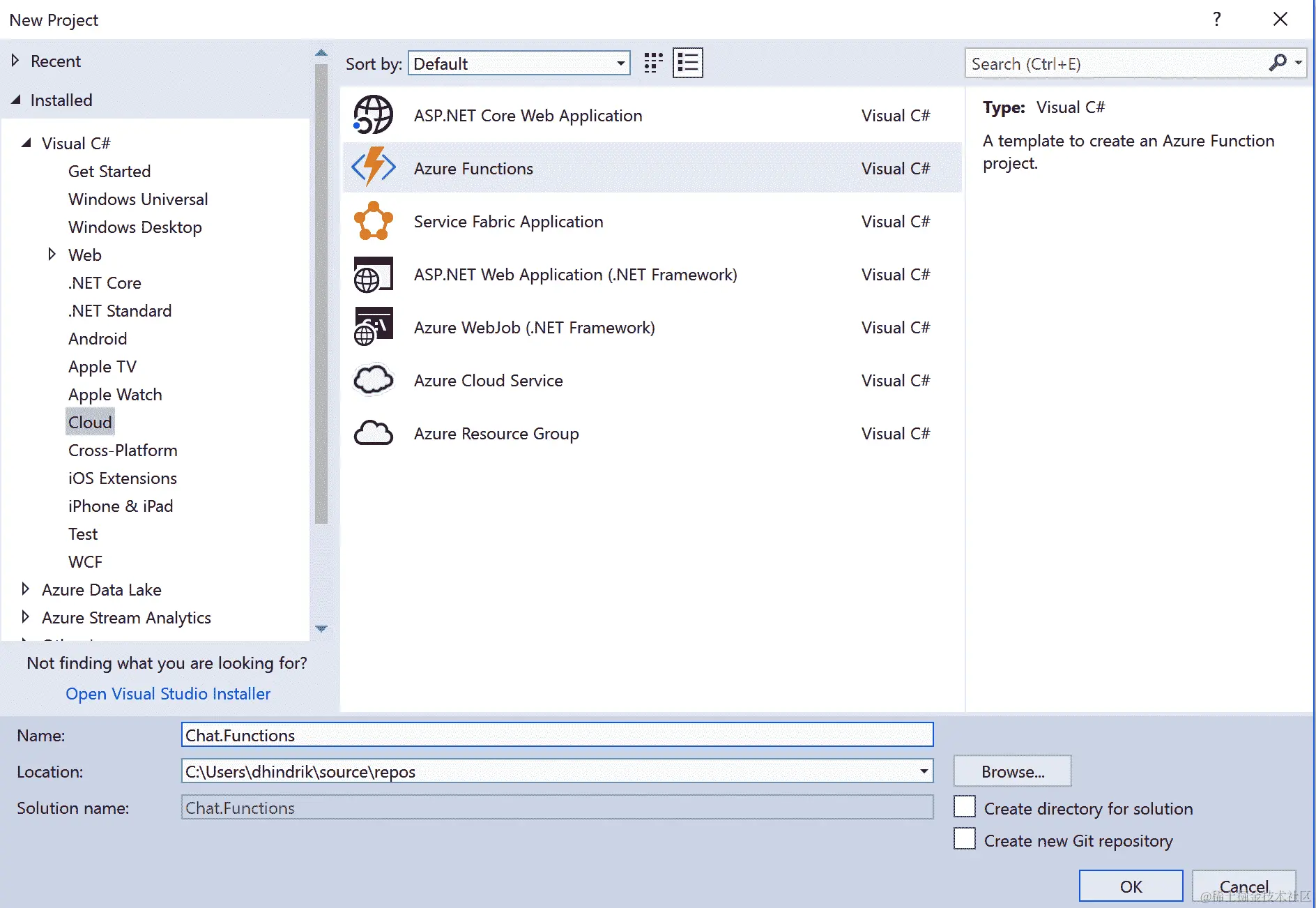This screenshot has height=908, width=1316.
Task: Open Visual Studio Installer link
Action: click(168, 693)
